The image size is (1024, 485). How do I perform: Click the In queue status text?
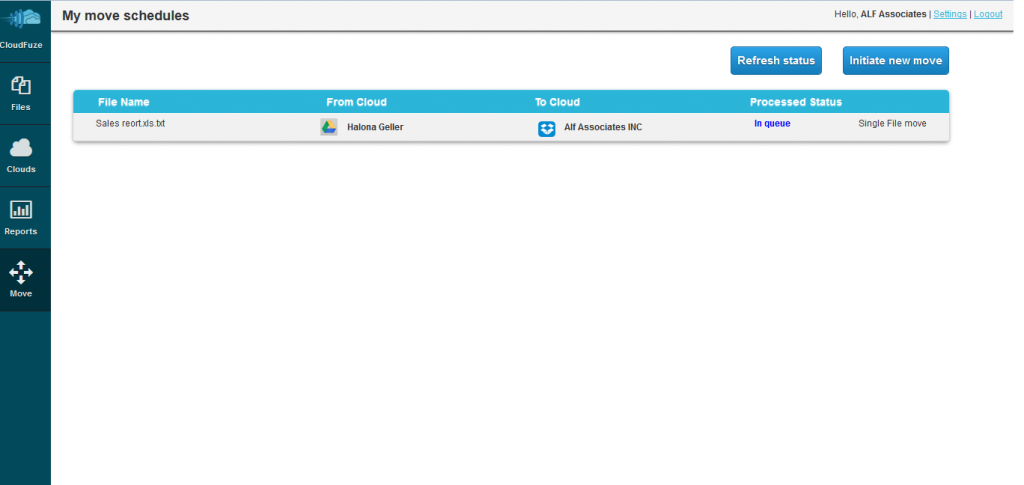point(772,123)
